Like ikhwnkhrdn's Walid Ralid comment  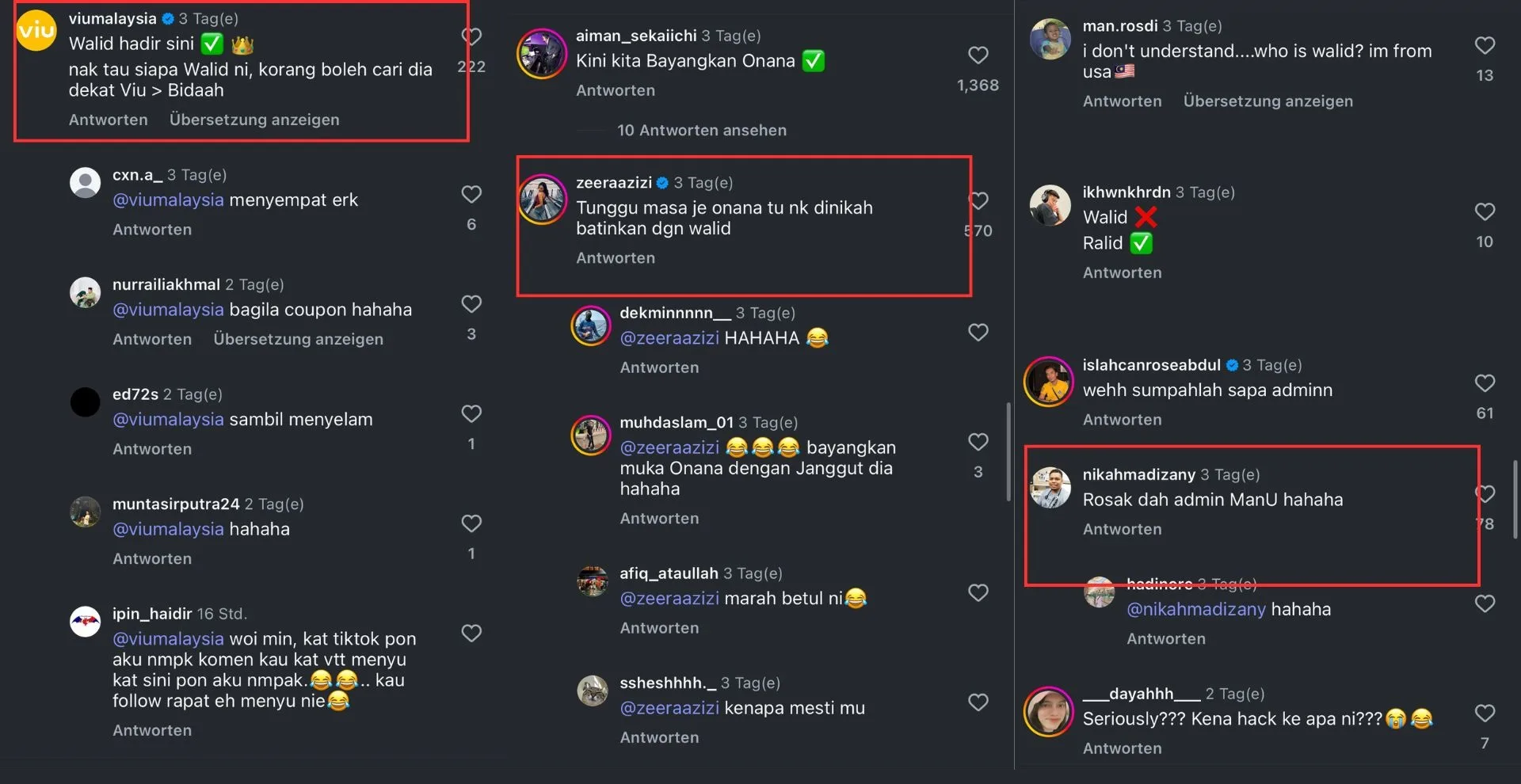[x=1485, y=212]
